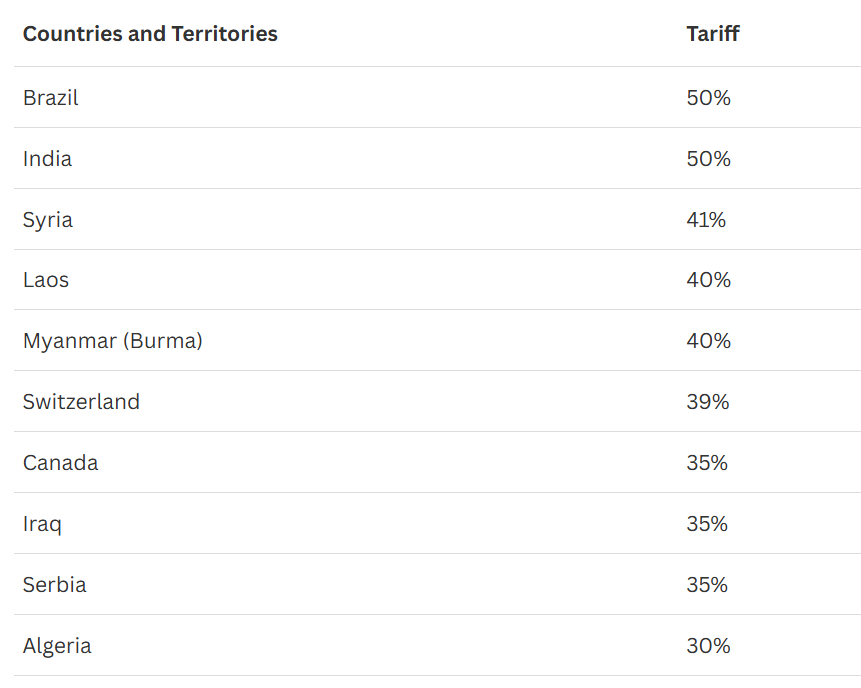The width and height of the screenshot is (861, 688).
Task: Select the India country cell
Action: pyautogui.click(x=47, y=159)
